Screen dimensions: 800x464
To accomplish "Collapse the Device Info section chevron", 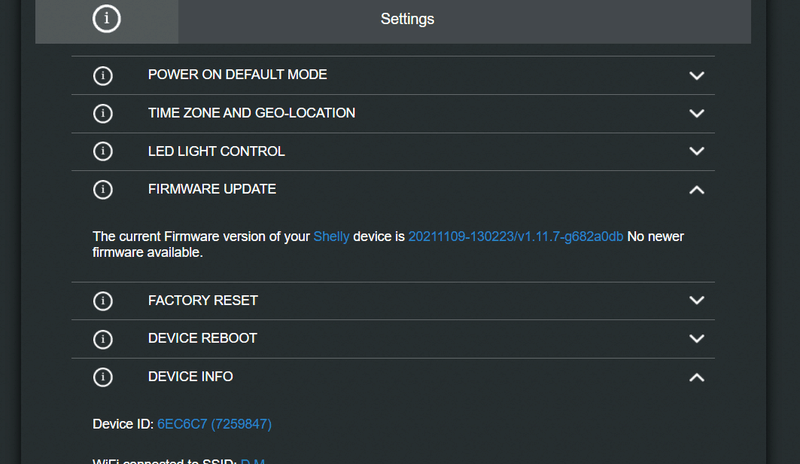I will pyautogui.click(x=696, y=377).
